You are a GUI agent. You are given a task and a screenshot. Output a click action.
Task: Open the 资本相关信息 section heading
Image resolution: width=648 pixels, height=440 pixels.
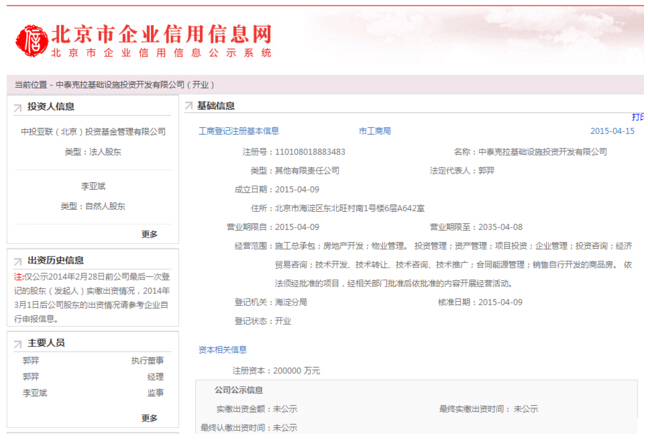(223, 350)
